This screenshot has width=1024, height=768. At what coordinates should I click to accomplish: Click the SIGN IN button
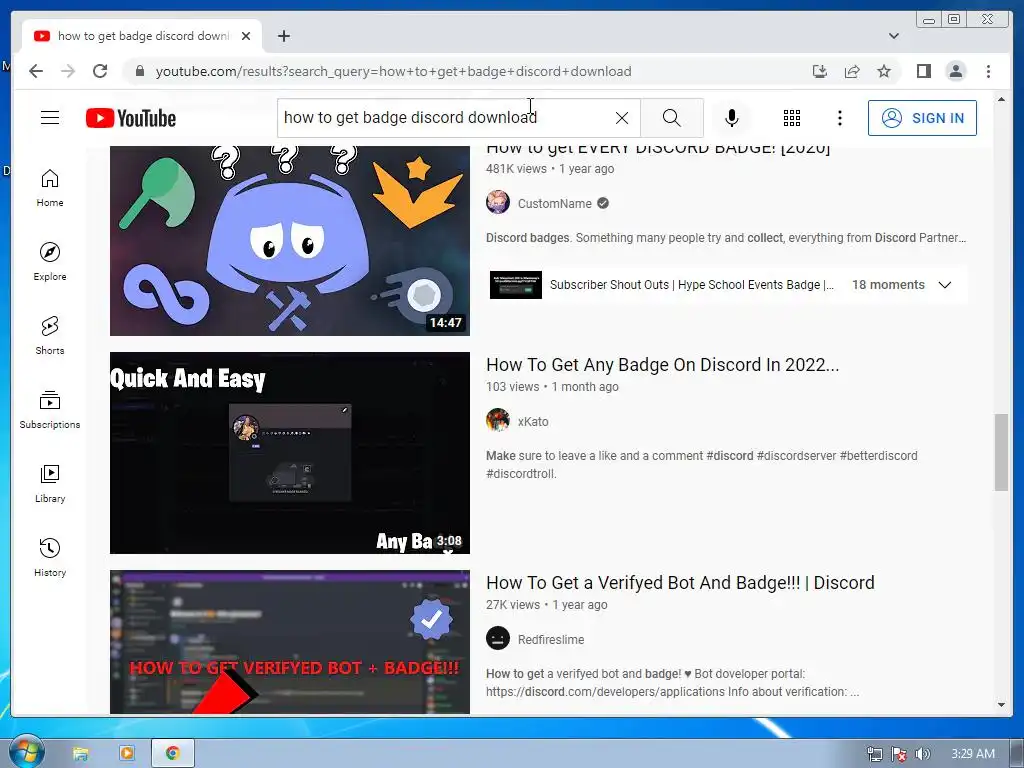pyautogui.click(x=922, y=118)
